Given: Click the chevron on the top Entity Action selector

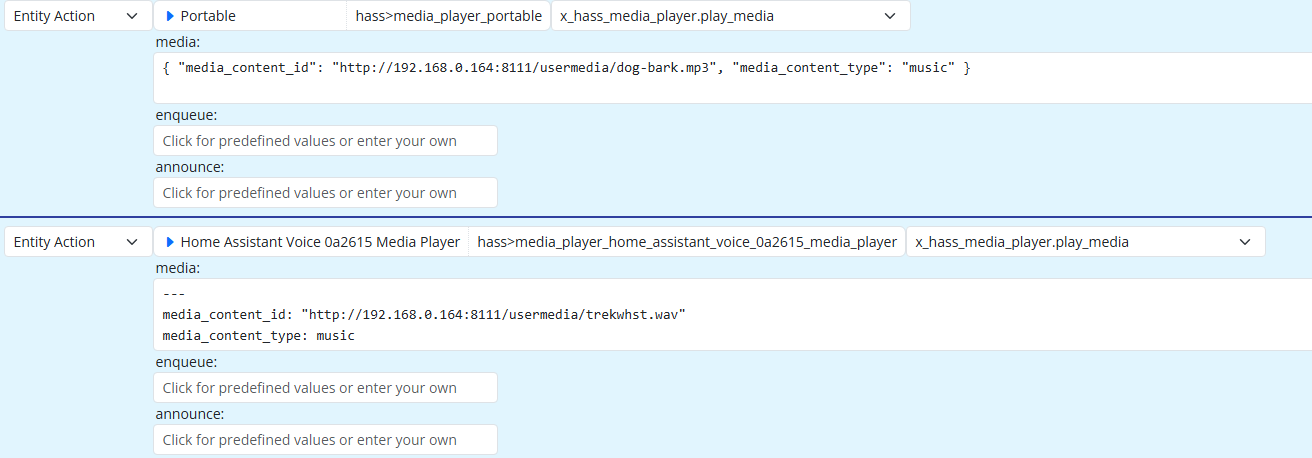Looking at the screenshot, I should [x=133, y=16].
